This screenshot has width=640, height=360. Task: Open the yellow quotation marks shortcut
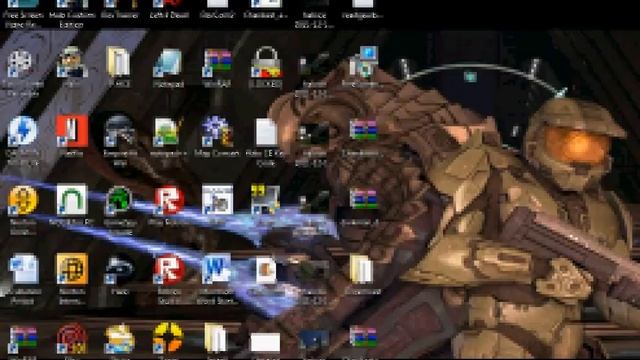tap(265, 200)
